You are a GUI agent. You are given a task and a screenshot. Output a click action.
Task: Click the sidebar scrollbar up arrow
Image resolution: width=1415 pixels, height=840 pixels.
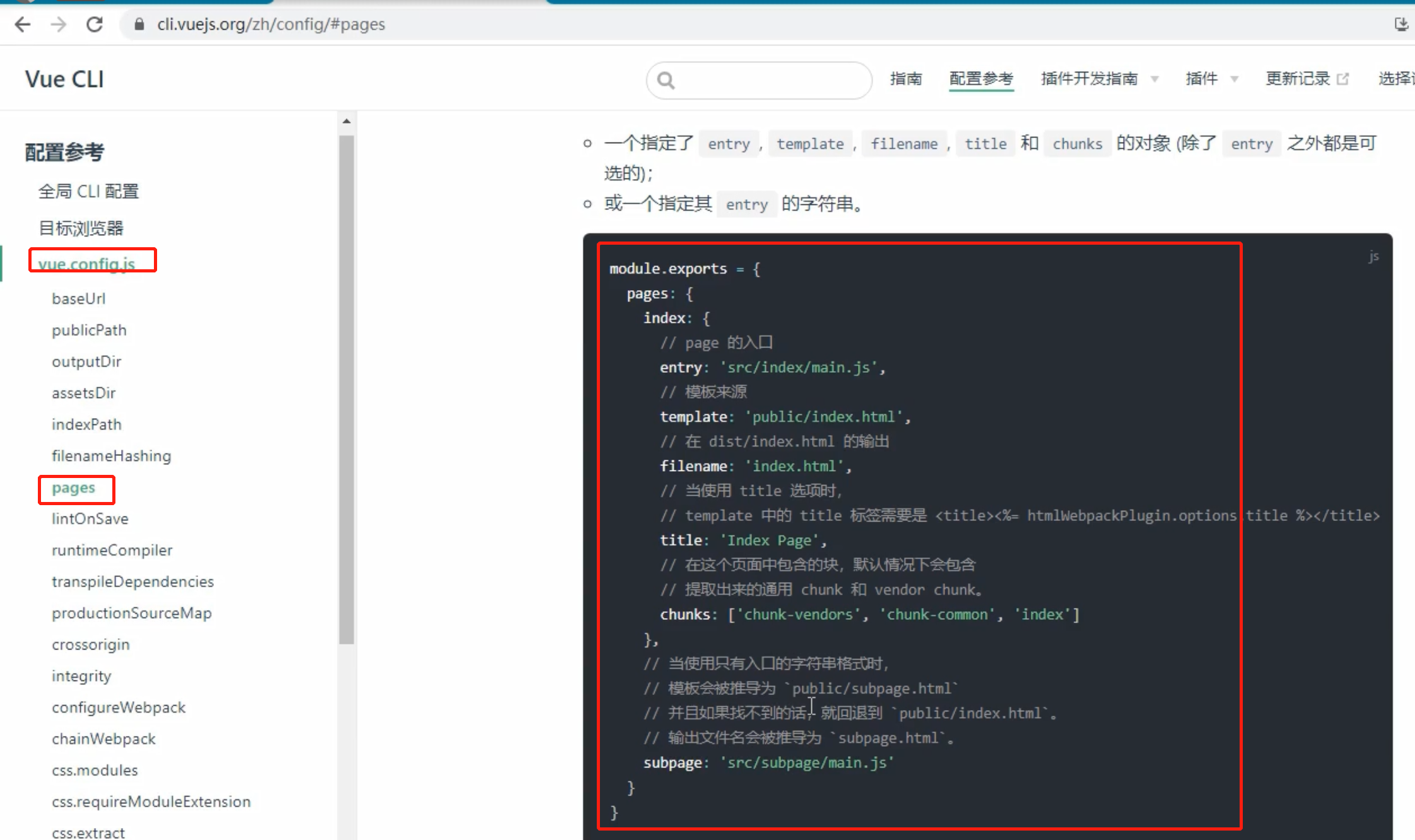pos(346,121)
